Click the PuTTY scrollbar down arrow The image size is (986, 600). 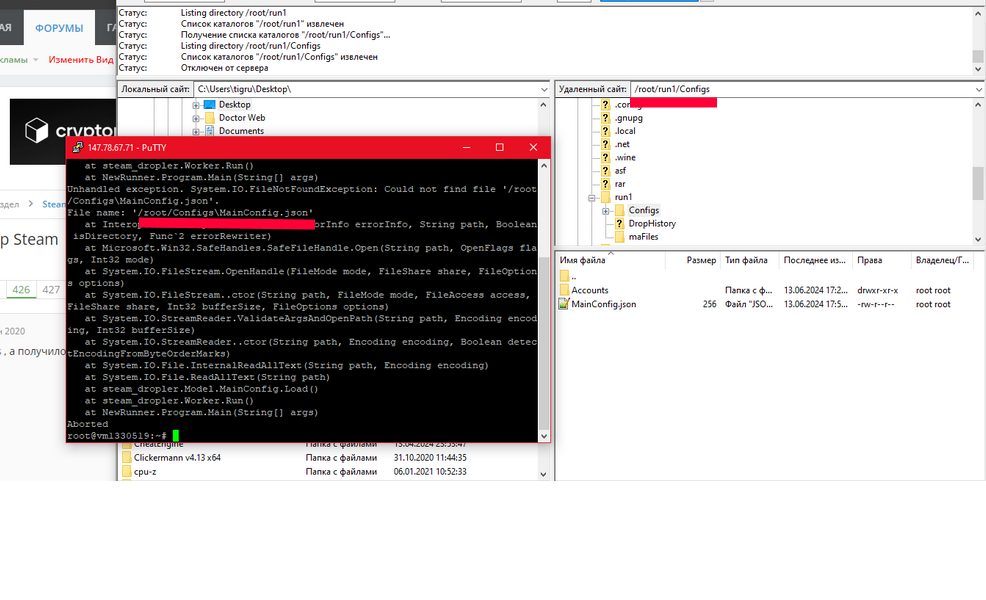pos(544,436)
